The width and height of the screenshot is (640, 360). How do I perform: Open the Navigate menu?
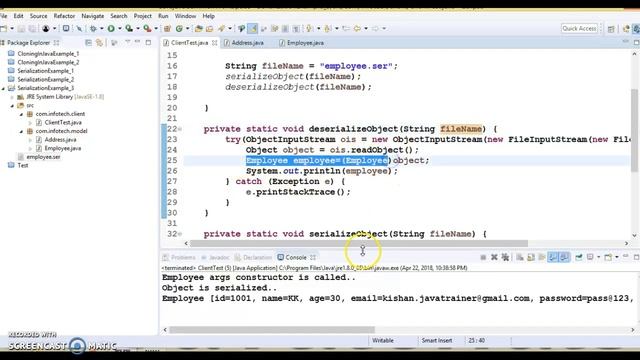click(93, 16)
